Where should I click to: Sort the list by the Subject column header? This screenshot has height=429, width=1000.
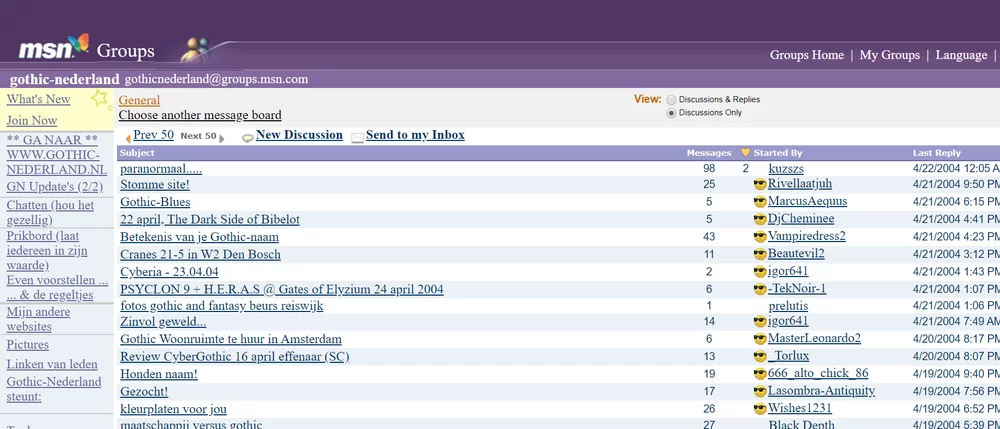[x=138, y=153]
